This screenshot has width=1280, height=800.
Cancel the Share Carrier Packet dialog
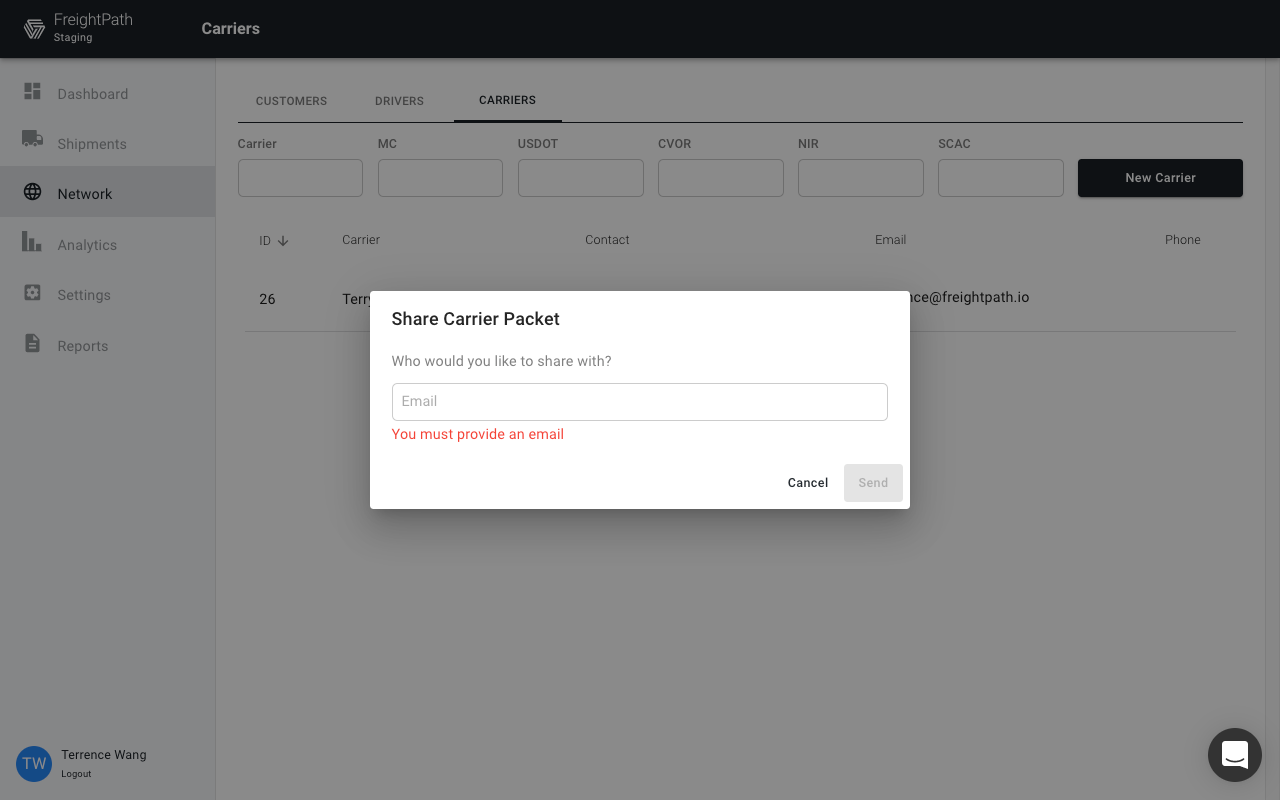point(807,483)
